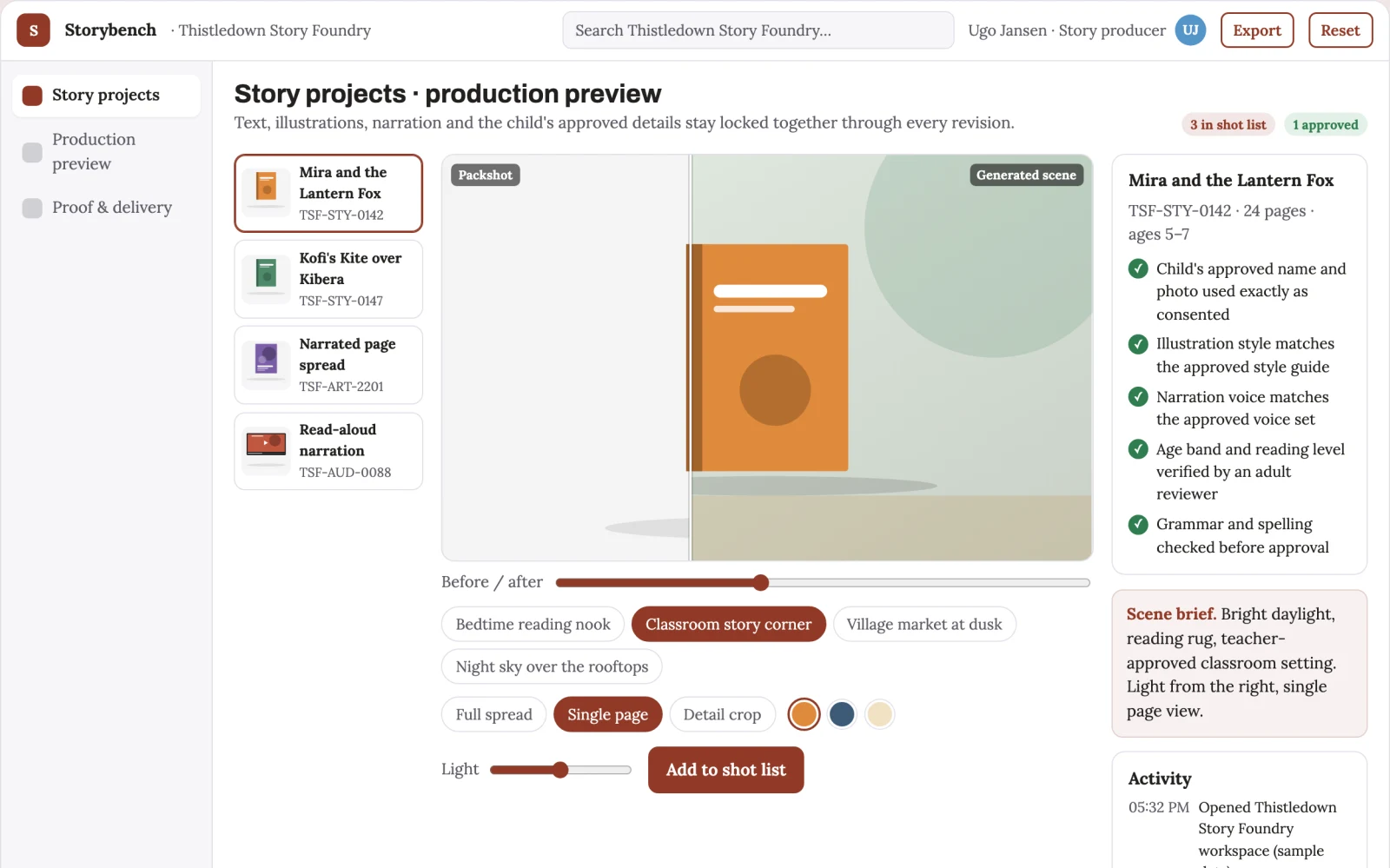
Task: Click the comparison divider line in preview
Action: click(x=691, y=358)
